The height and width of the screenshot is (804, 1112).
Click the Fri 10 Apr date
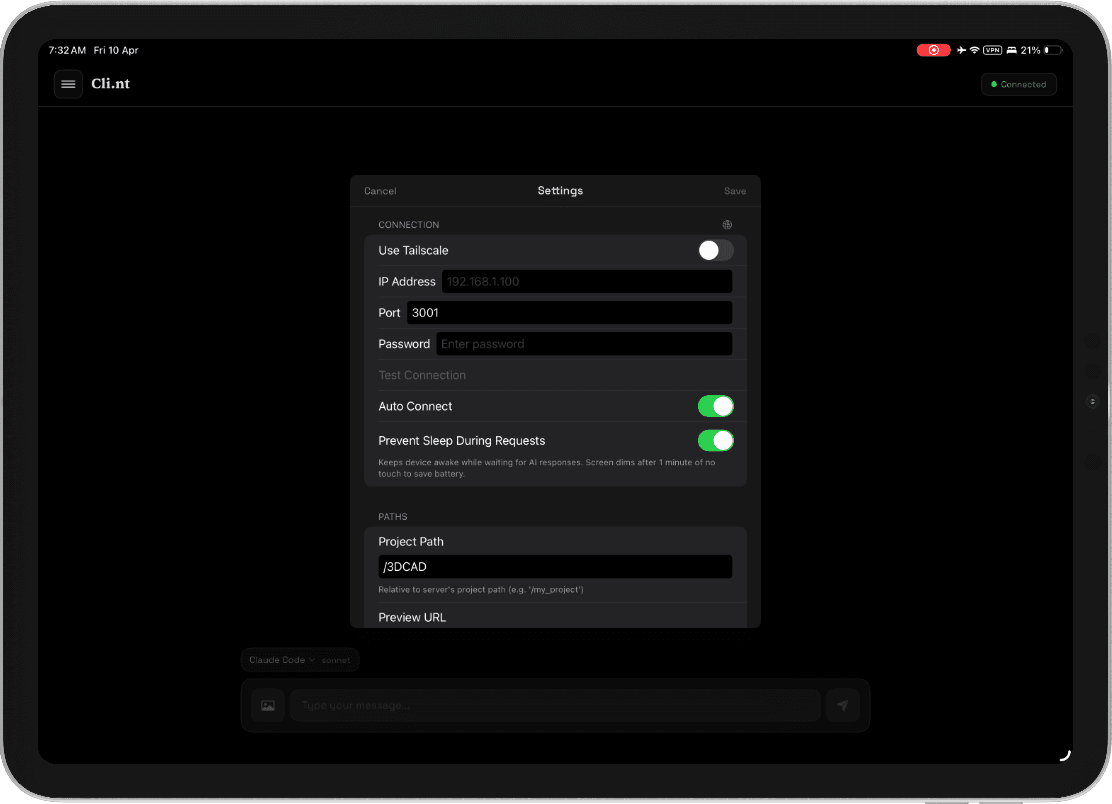pos(116,50)
